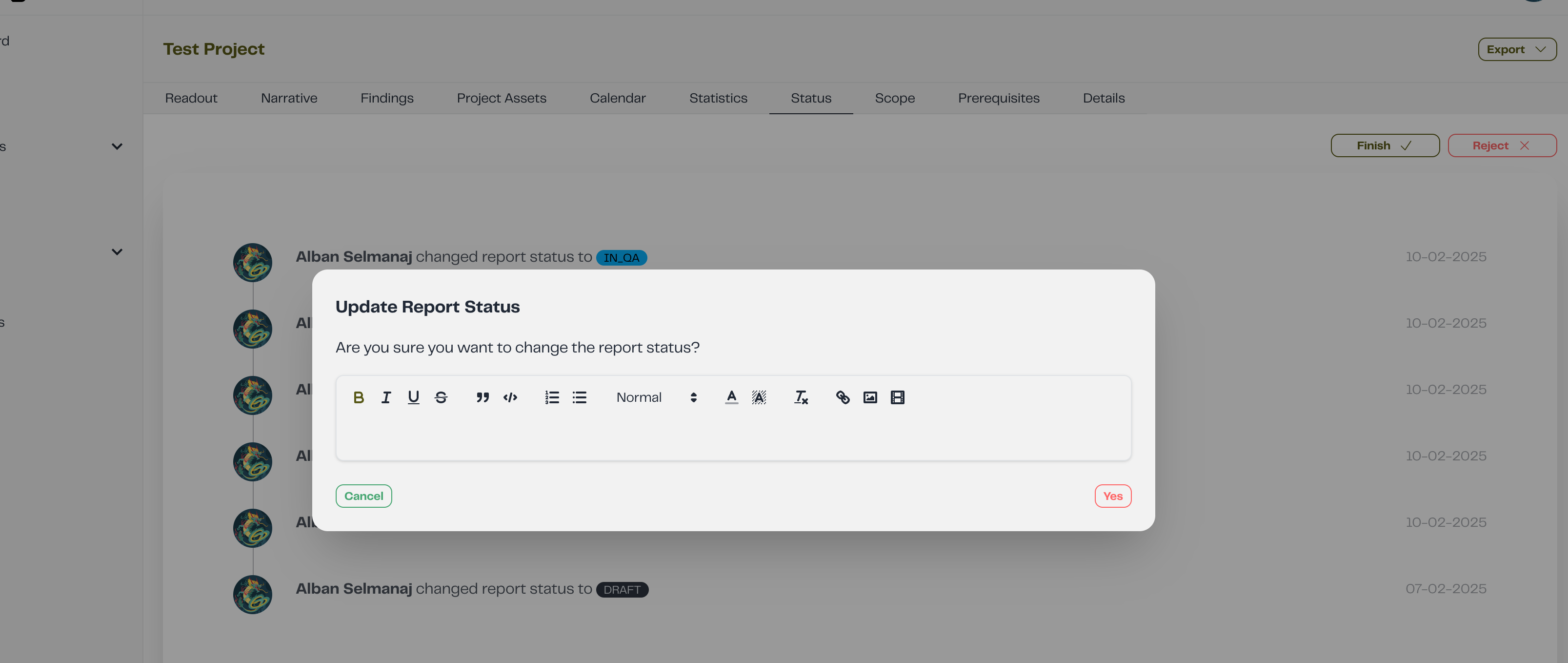Open the text background highlight picker

[x=759, y=397]
